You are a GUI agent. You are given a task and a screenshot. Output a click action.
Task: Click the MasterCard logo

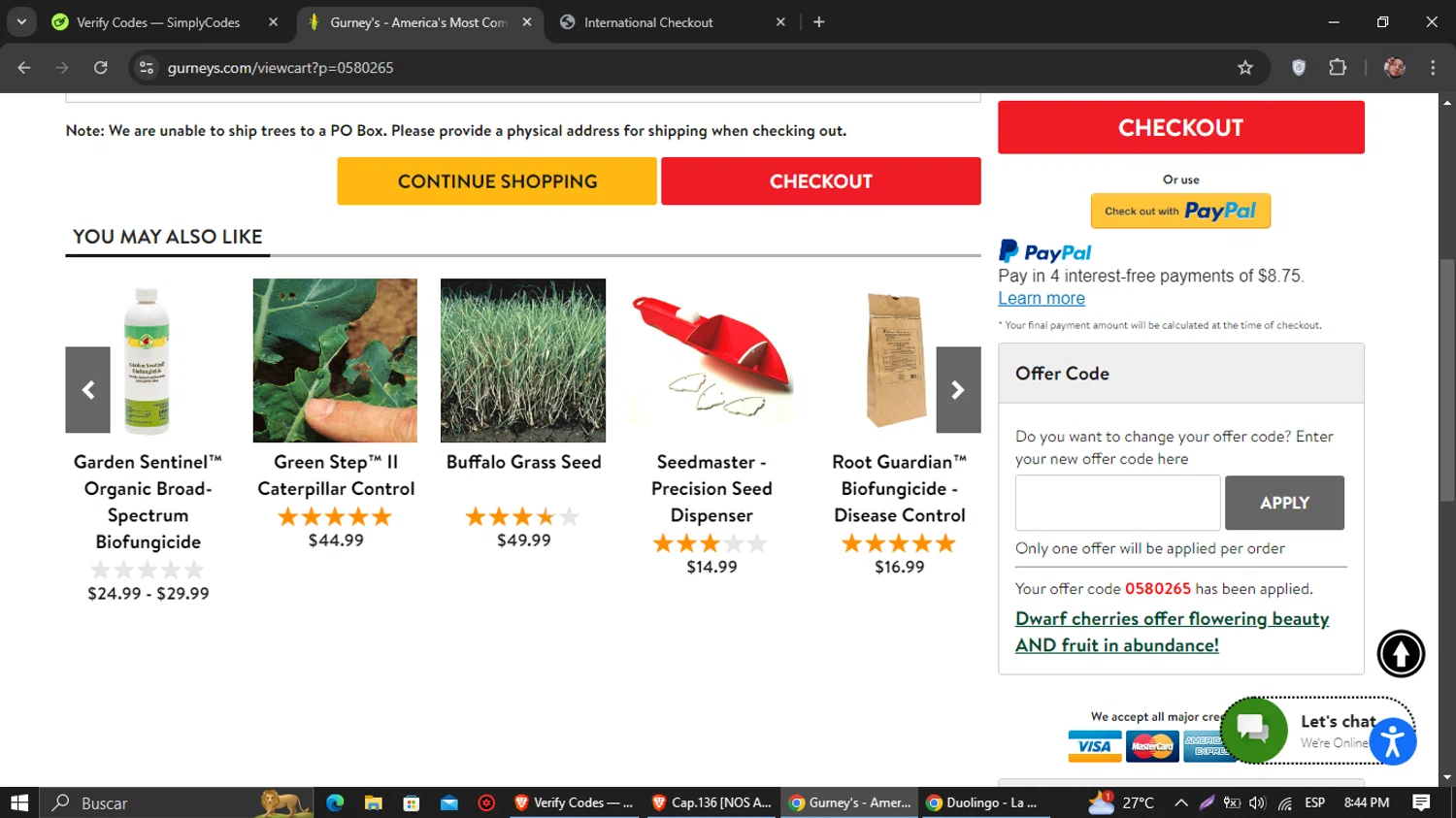tap(1152, 746)
